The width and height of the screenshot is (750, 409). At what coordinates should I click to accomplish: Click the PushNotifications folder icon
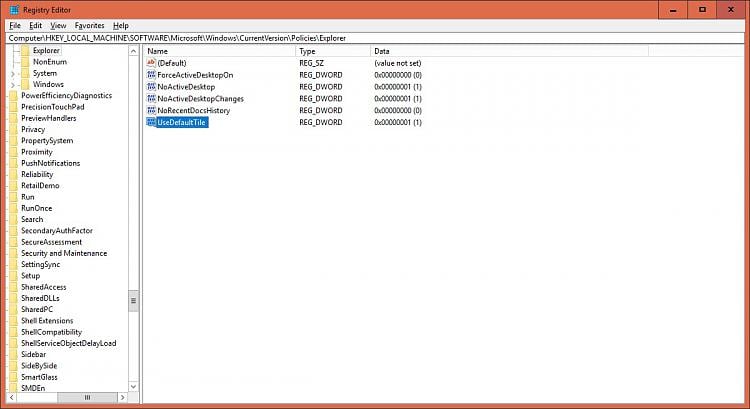coord(13,163)
